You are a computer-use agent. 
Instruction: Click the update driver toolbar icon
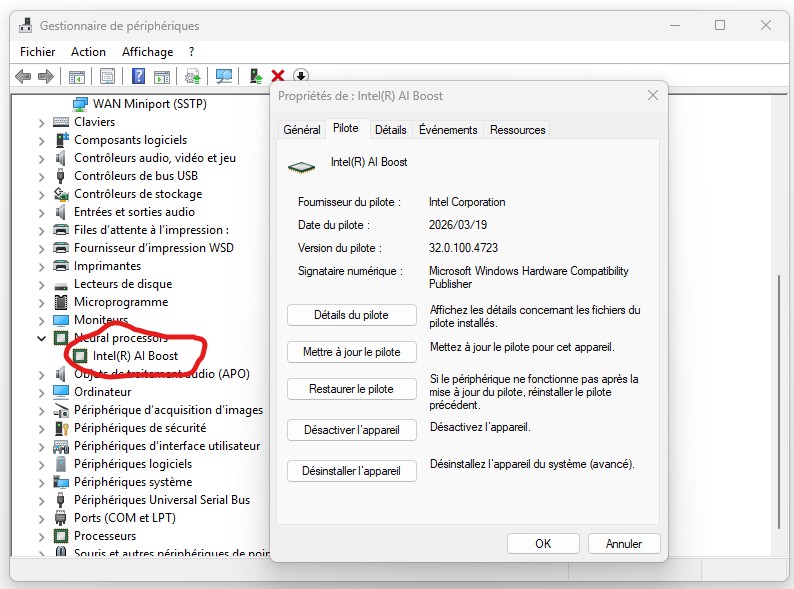click(257, 76)
